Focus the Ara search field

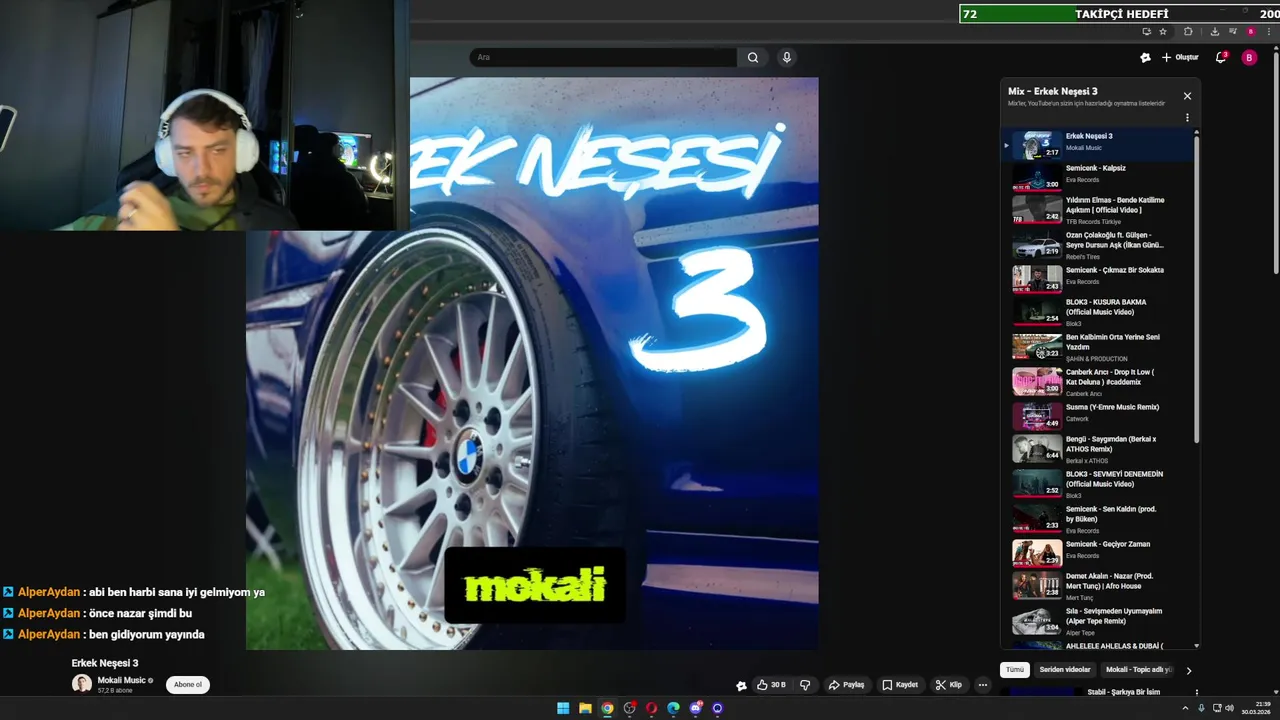point(603,57)
